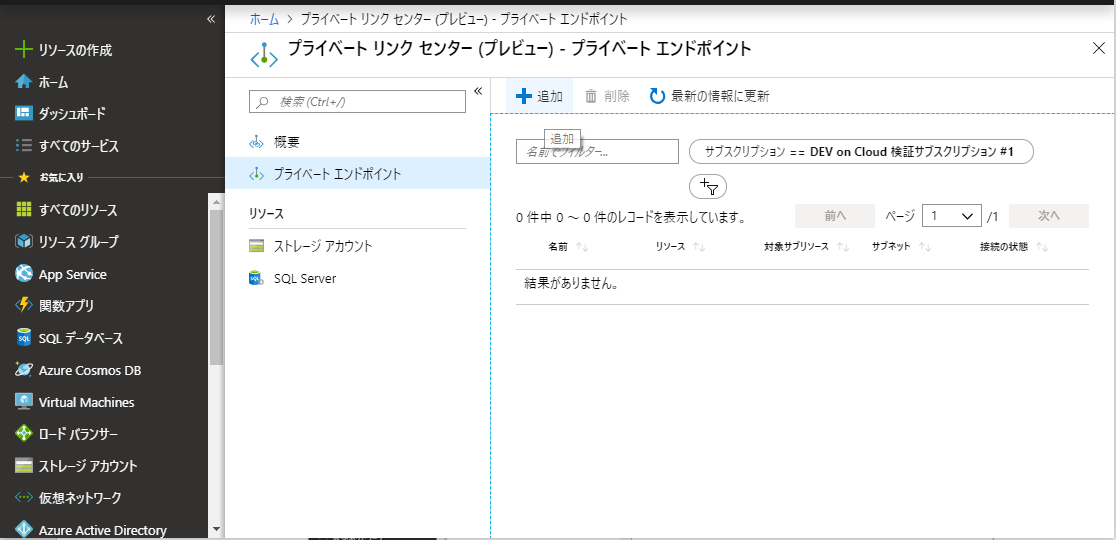
Task: Click the sidebar scrollbar down arrow
Action: [x=216, y=529]
